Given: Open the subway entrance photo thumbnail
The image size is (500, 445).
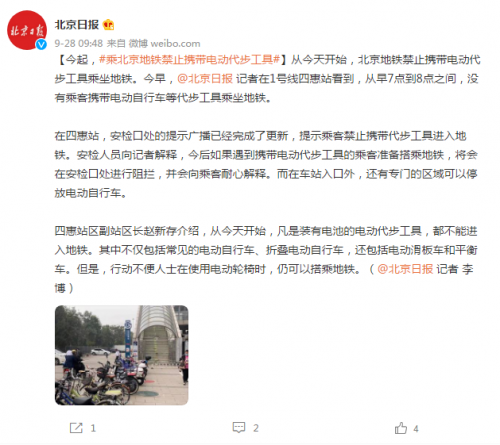Looking at the screenshot, I should (x=122, y=355).
